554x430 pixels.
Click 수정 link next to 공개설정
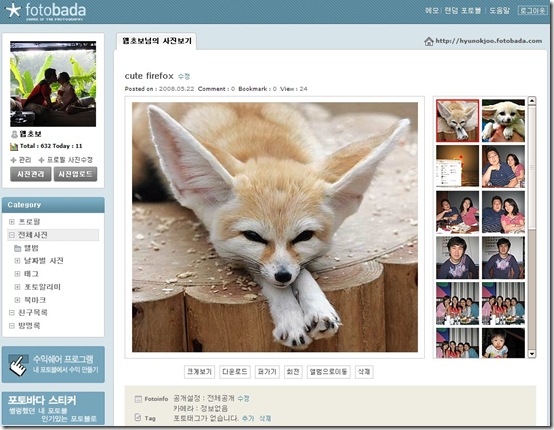coord(243,399)
